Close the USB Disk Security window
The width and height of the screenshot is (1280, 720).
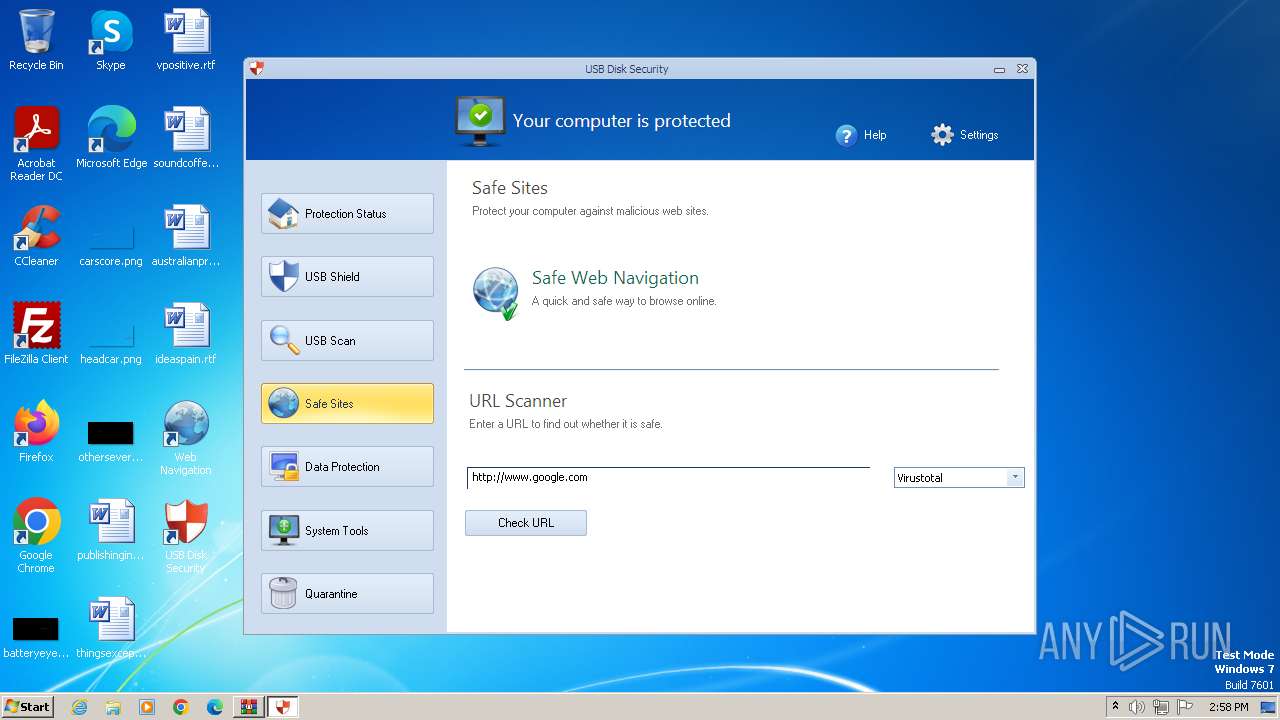[x=1022, y=69]
